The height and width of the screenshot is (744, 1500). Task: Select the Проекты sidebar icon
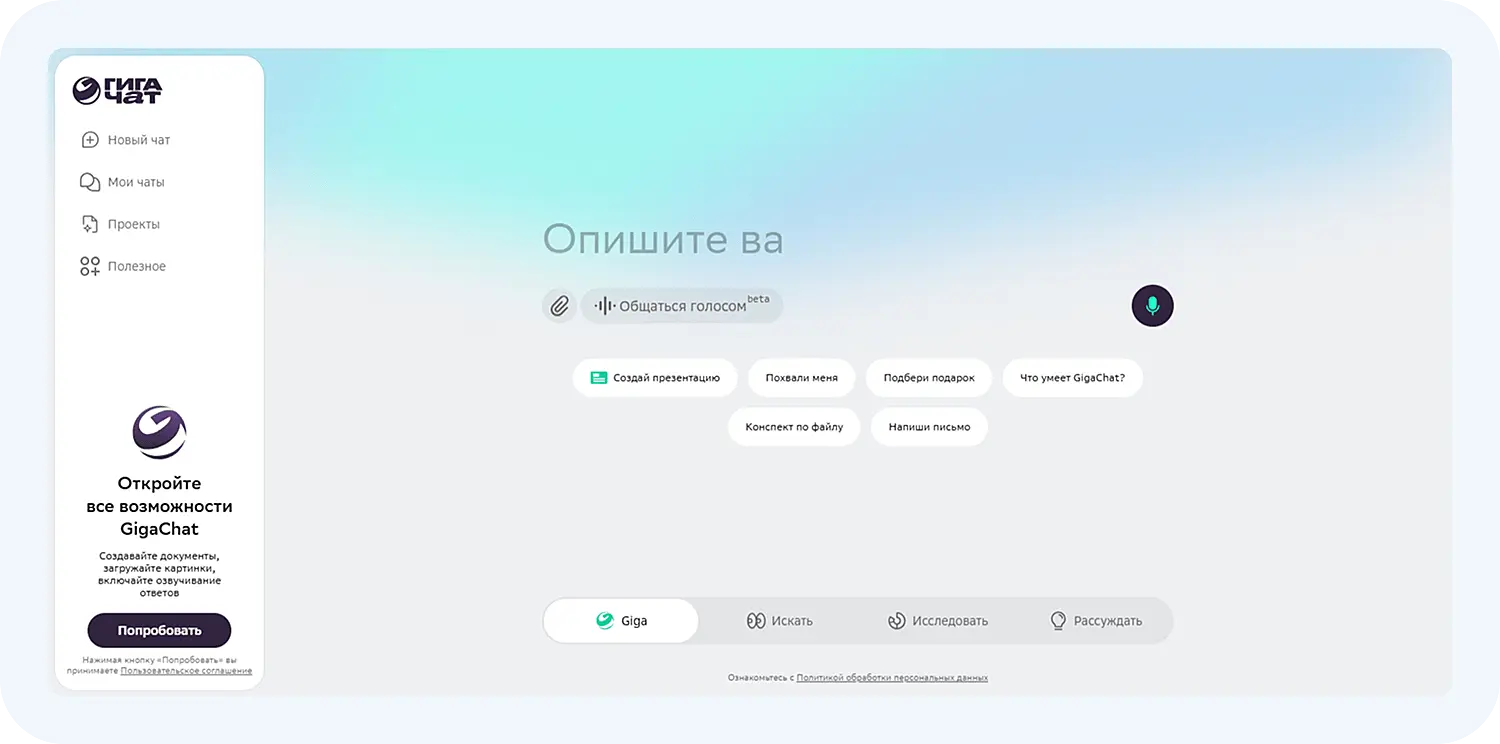pyautogui.click(x=89, y=223)
